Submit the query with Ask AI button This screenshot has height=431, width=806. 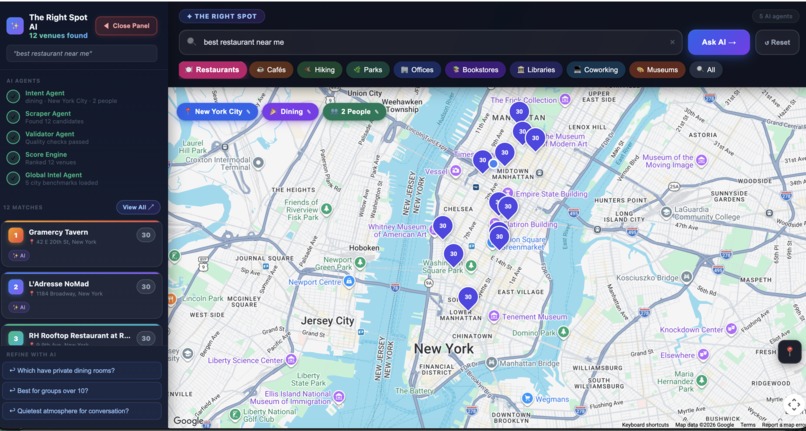point(718,42)
